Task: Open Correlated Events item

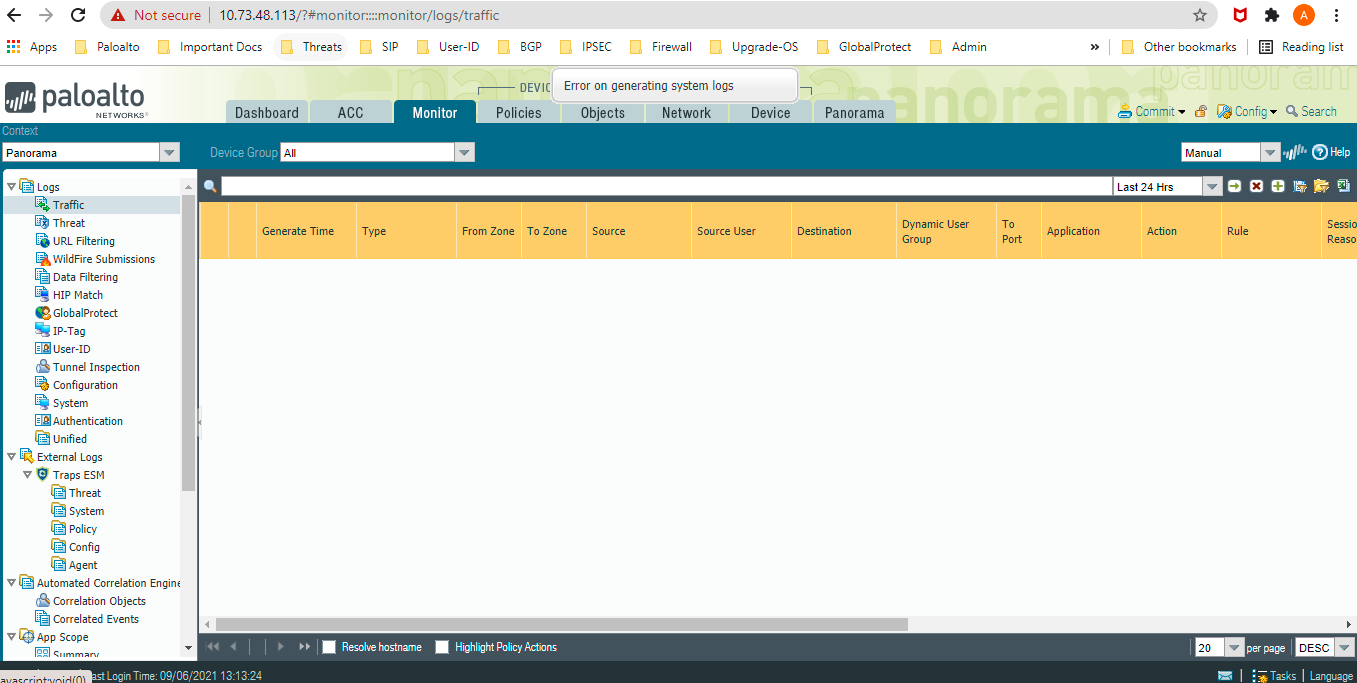Action: click(96, 618)
